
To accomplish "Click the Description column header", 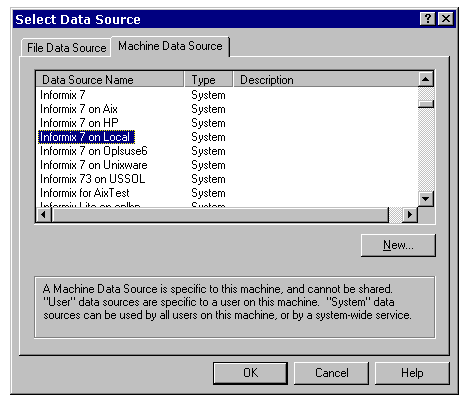I will pos(326,80).
